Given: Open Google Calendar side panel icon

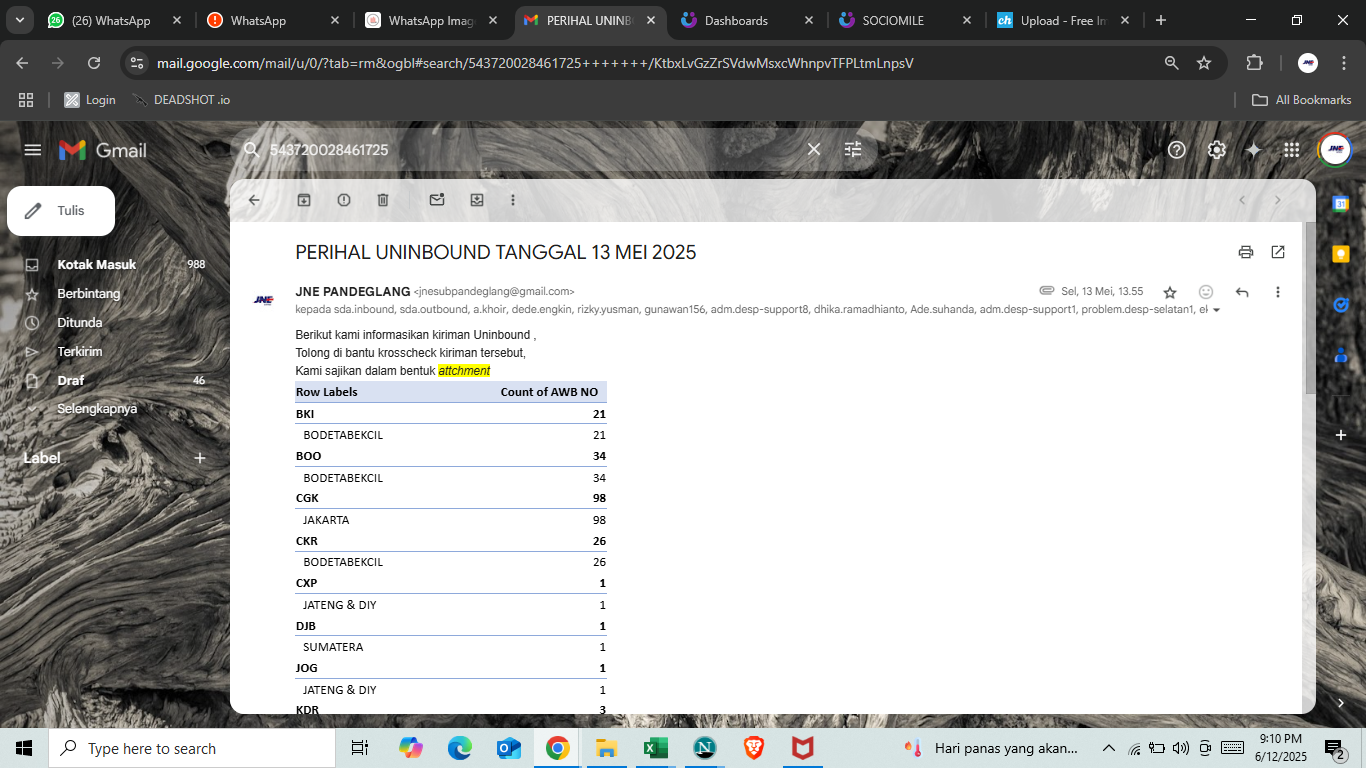Looking at the screenshot, I should pos(1341,204).
